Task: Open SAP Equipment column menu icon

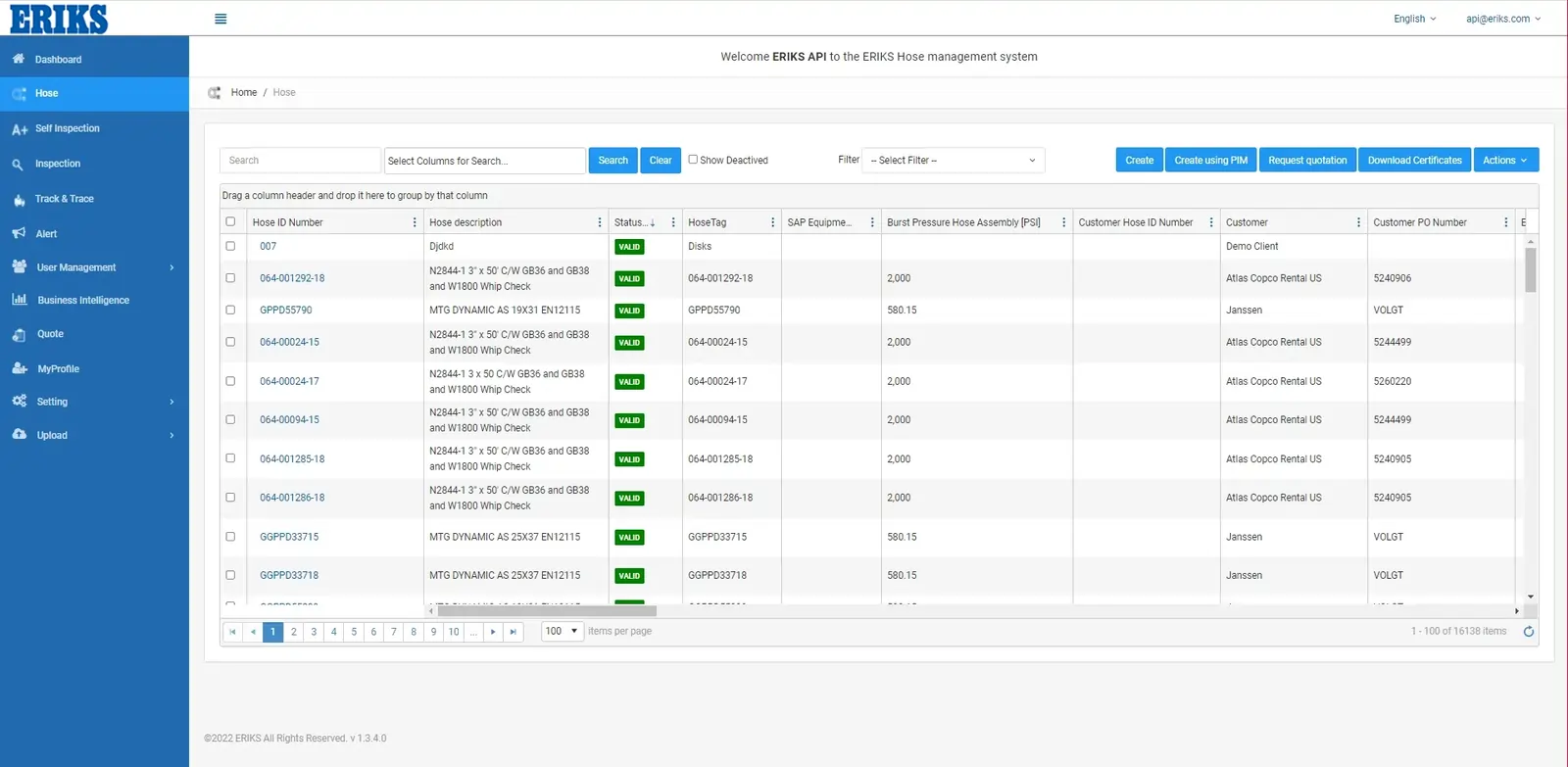Action: coord(872,222)
